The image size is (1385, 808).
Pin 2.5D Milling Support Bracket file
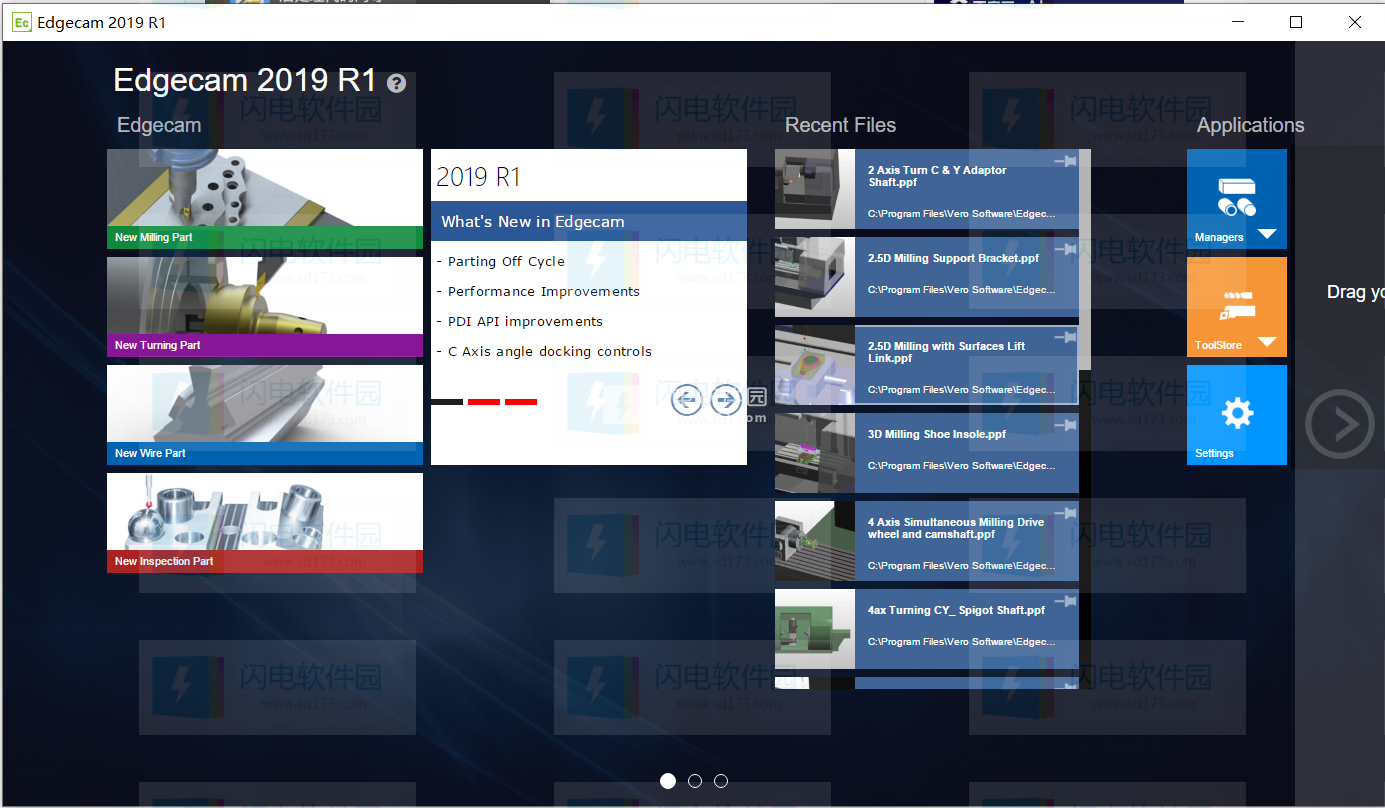tap(1065, 248)
